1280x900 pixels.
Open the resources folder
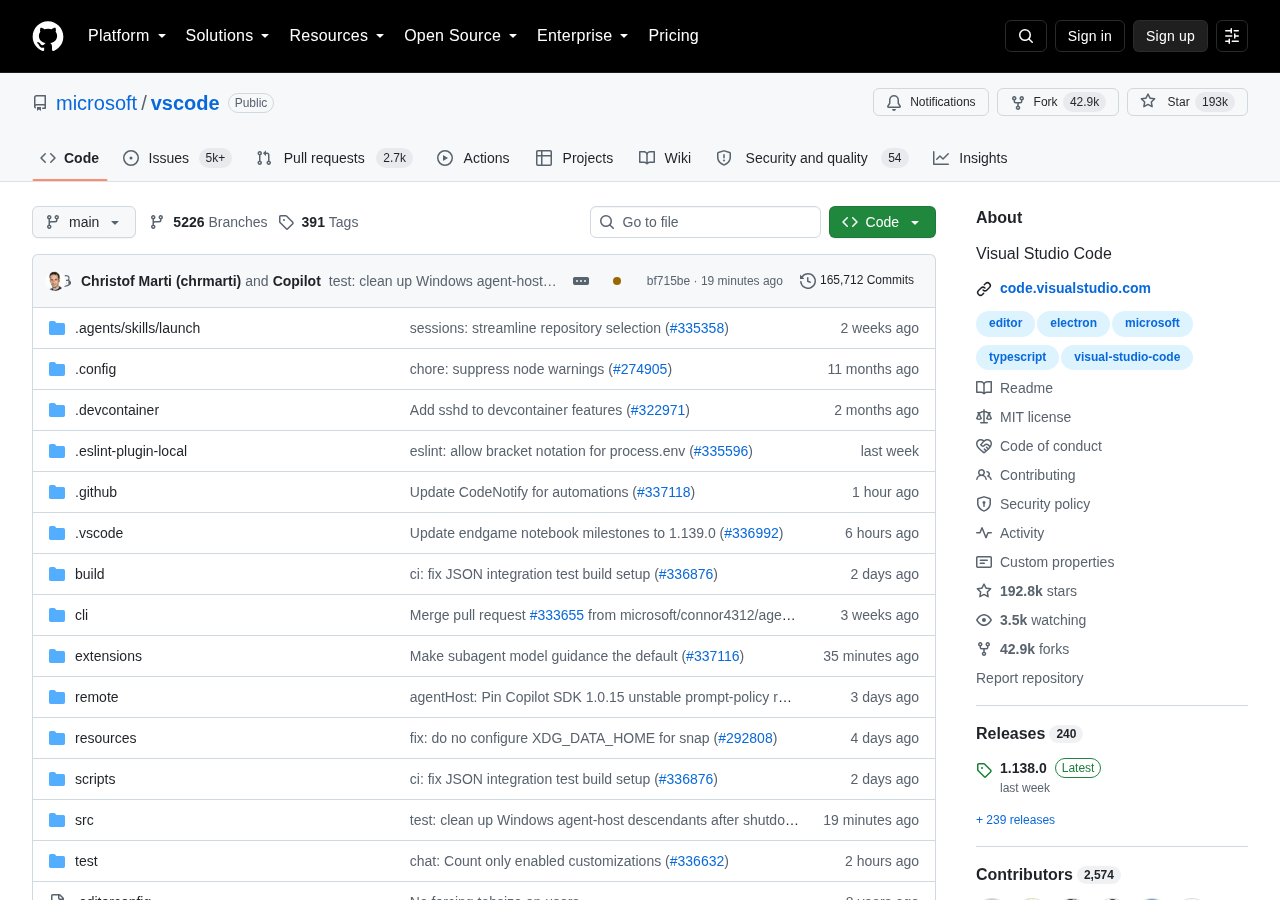pyautogui.click(x=106, y=738)
